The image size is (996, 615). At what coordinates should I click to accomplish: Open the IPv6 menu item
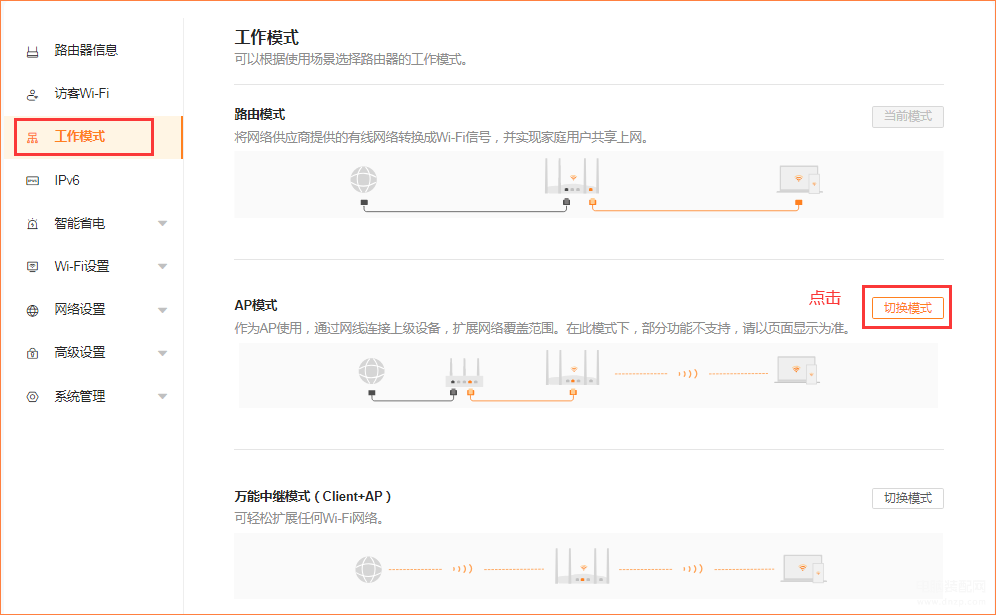(x=67, y=180)
